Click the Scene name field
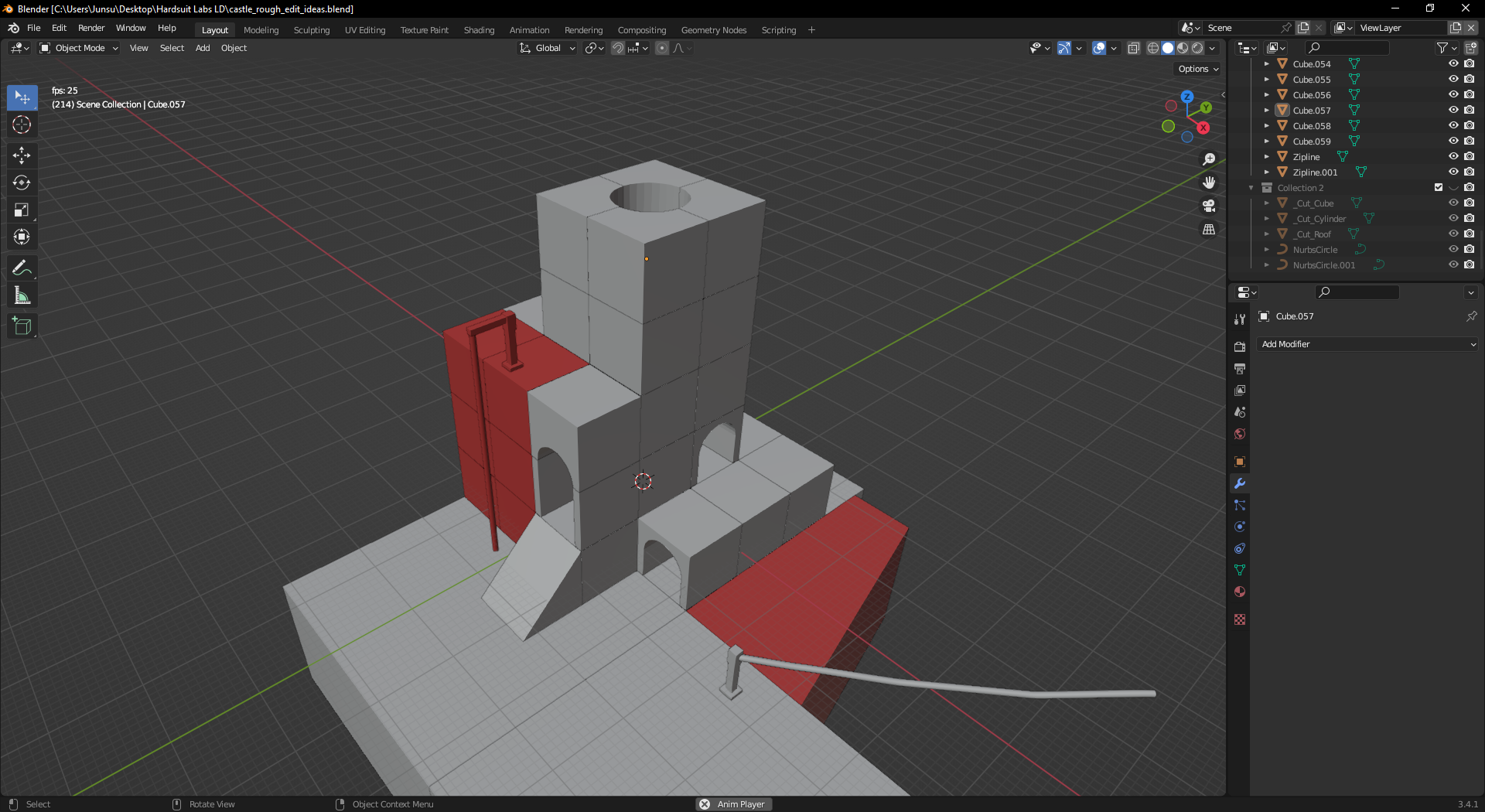Image resolution: width=1485 pixels, height=812 pixels. (x=1241, y=28)
